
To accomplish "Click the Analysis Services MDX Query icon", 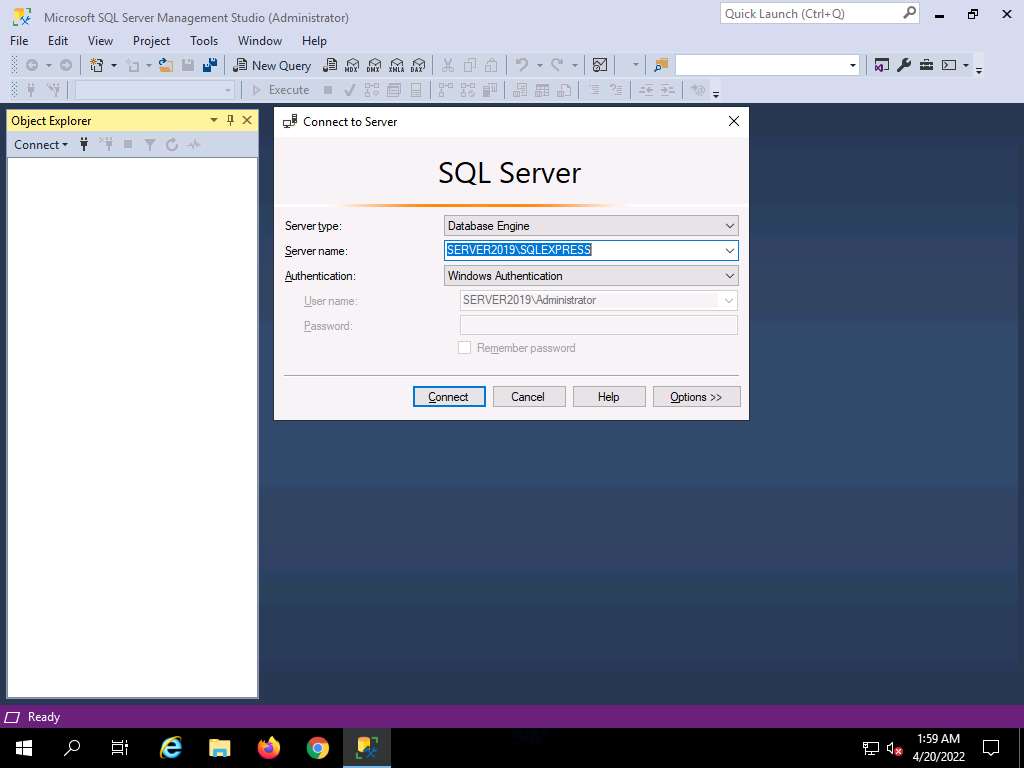I will pos(351,65).
